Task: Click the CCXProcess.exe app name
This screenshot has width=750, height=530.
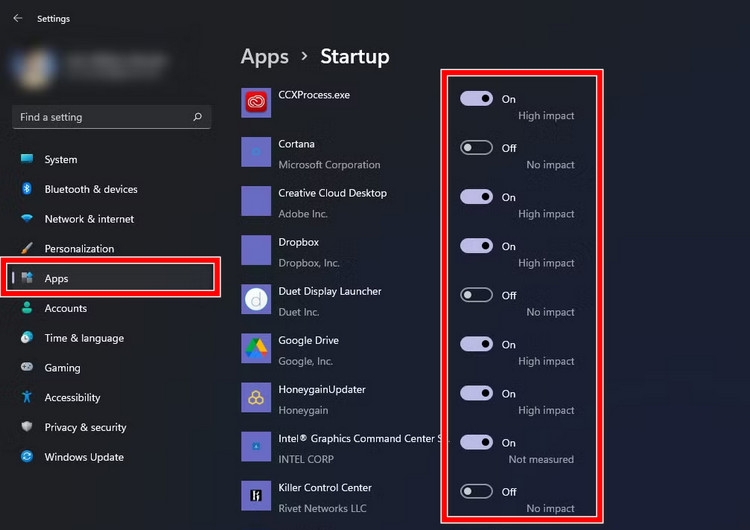Action: click(314, 95)
